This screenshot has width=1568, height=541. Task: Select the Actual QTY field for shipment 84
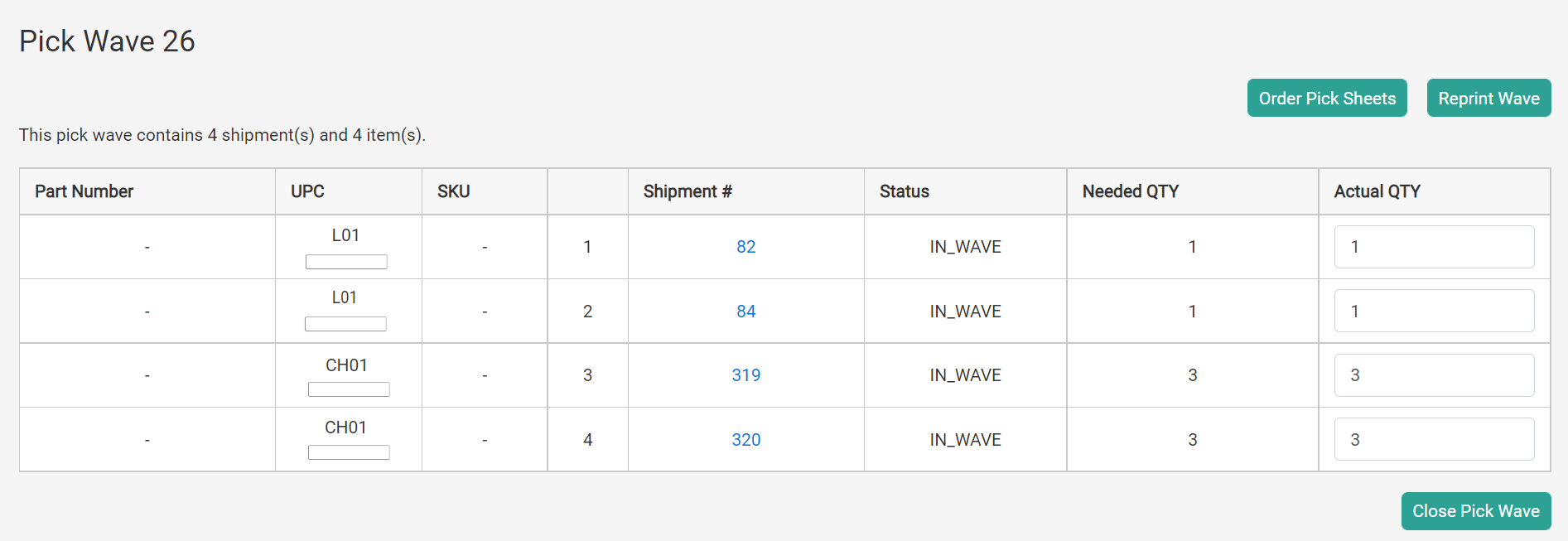pyautogui.click(x=1434, y=310)
